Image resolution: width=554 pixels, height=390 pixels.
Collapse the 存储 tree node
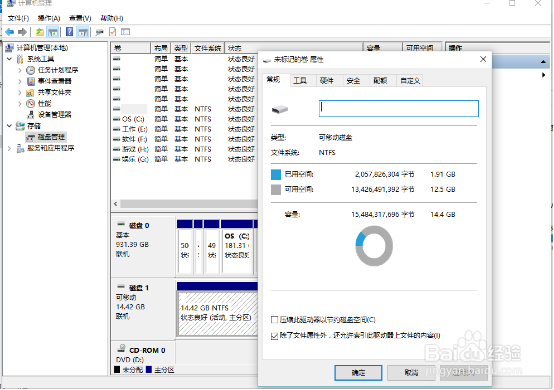coord(10,126)
